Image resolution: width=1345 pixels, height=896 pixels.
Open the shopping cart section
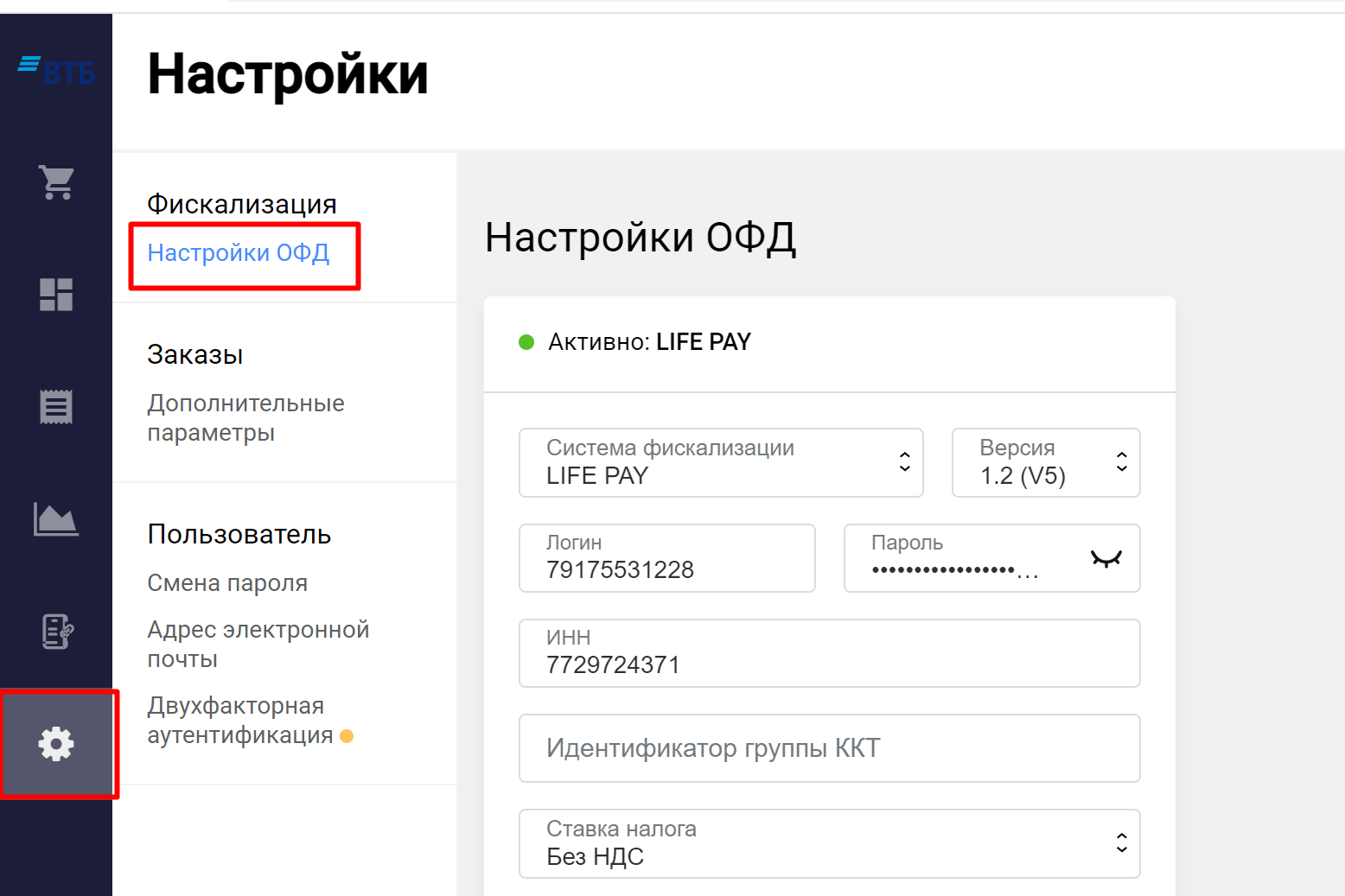[57, 182]
